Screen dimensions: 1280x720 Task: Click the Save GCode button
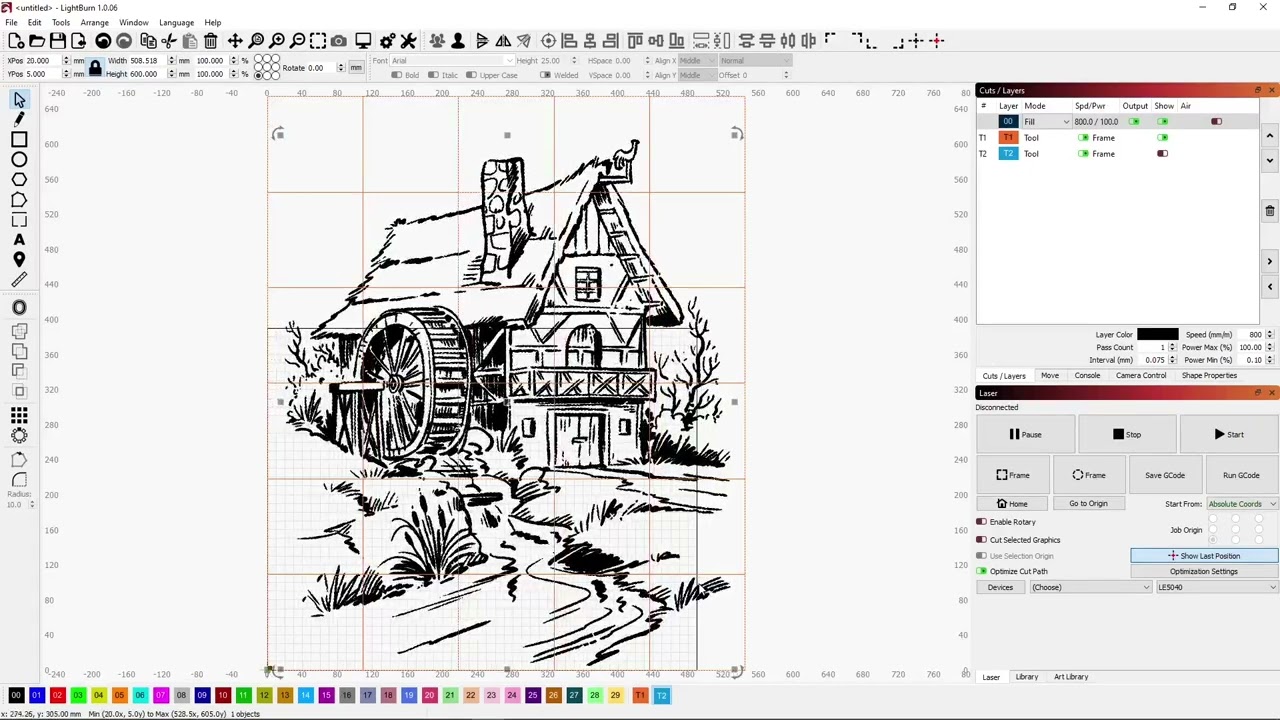1165,476
